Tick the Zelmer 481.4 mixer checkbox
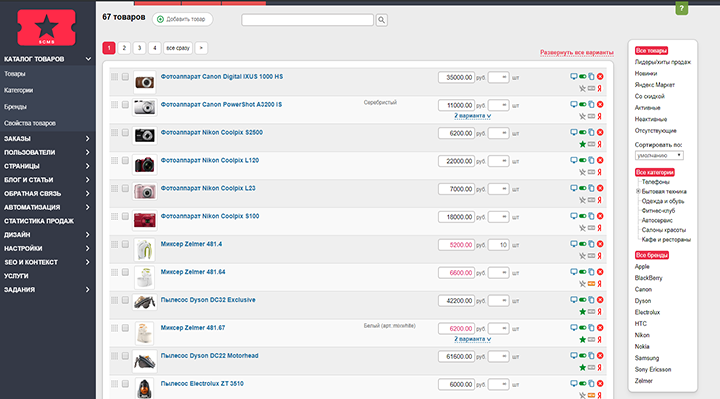This screenshot has width=720, height=399. [125, 244]
